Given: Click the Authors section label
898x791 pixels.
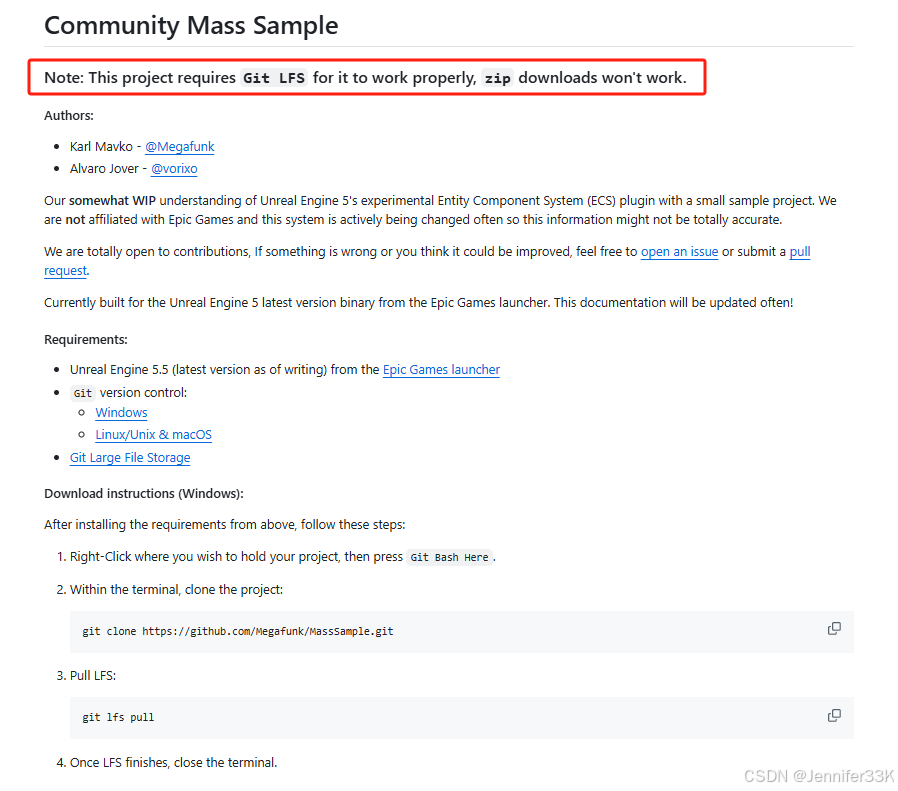Looking at the screenshot, I should 68,115.
